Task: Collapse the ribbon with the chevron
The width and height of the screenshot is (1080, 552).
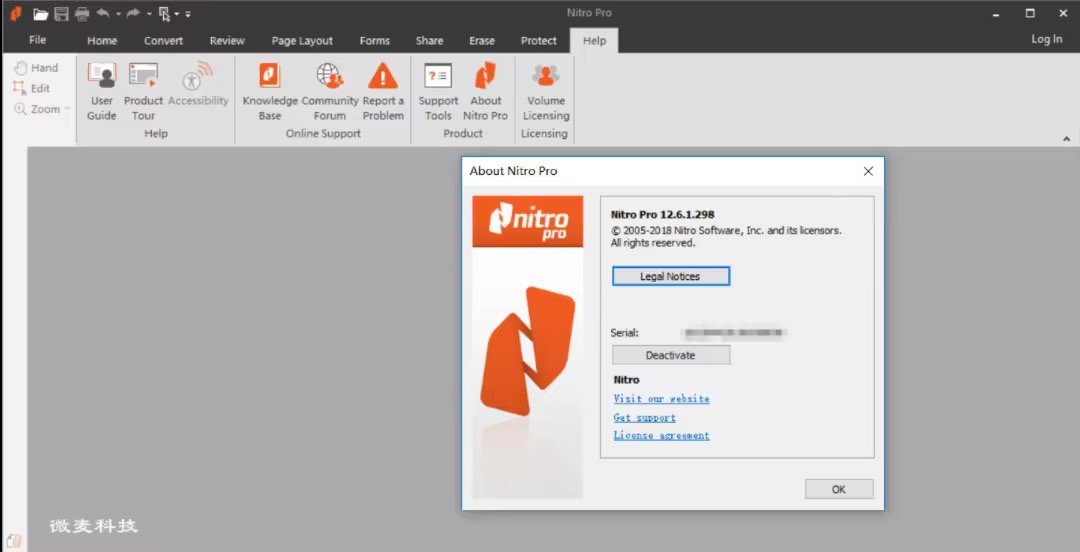Action: [x=1066, y=139]
